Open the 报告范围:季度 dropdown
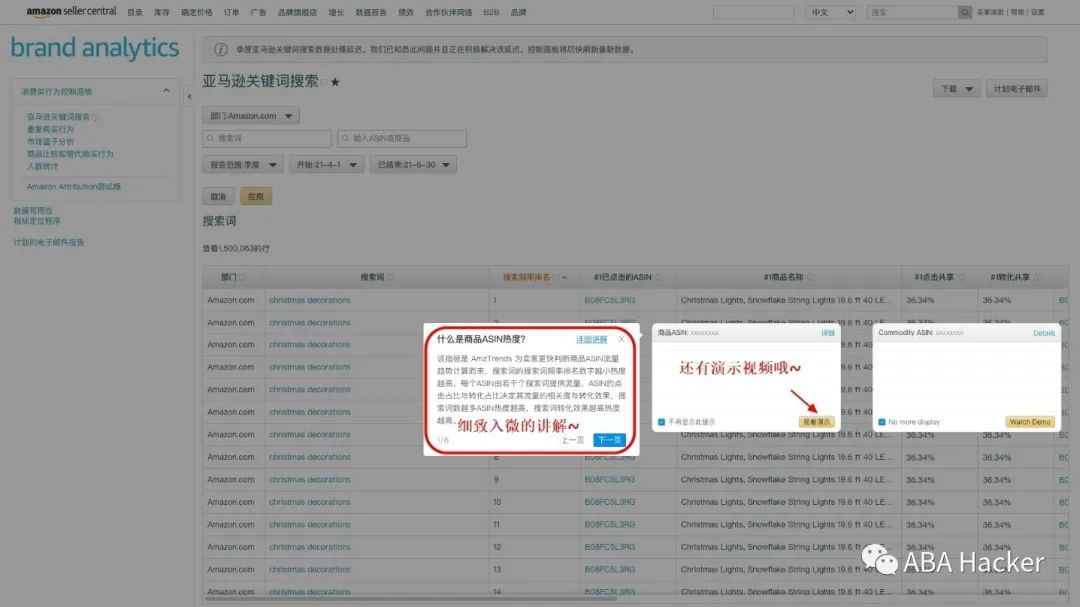 242,165
